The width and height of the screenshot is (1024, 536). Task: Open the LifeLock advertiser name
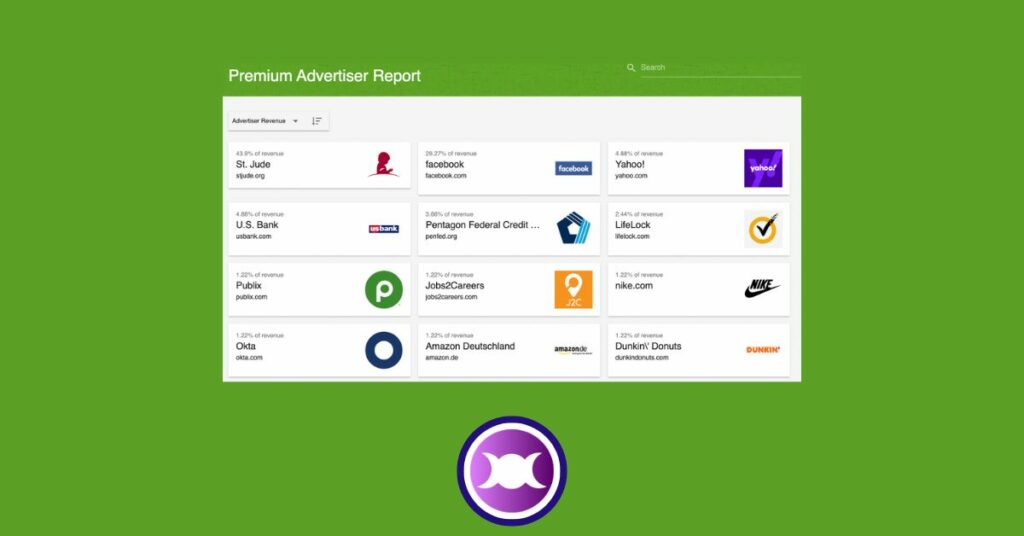tap(633, 225)
